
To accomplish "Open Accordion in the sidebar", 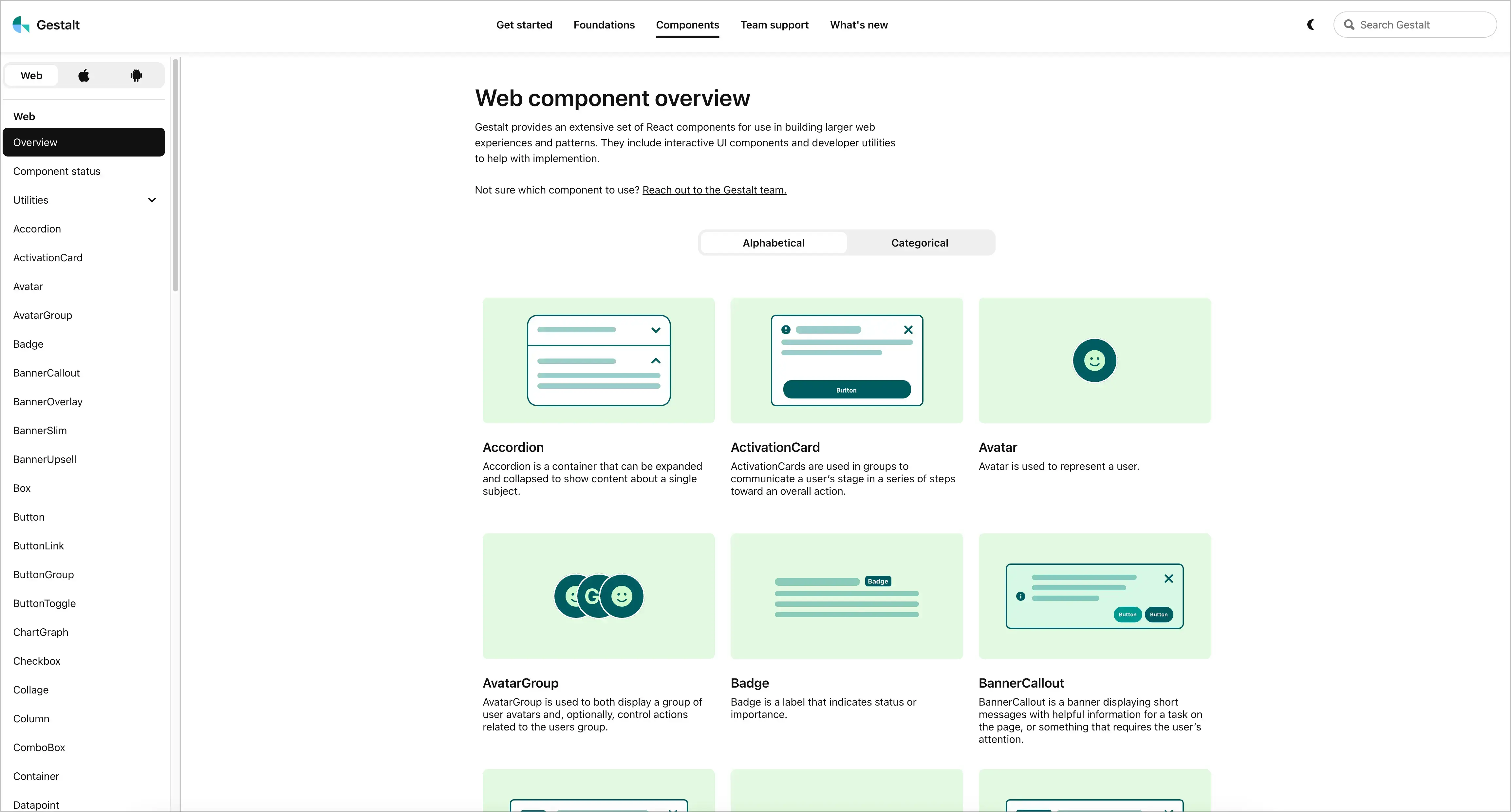I will click(84, 229).
